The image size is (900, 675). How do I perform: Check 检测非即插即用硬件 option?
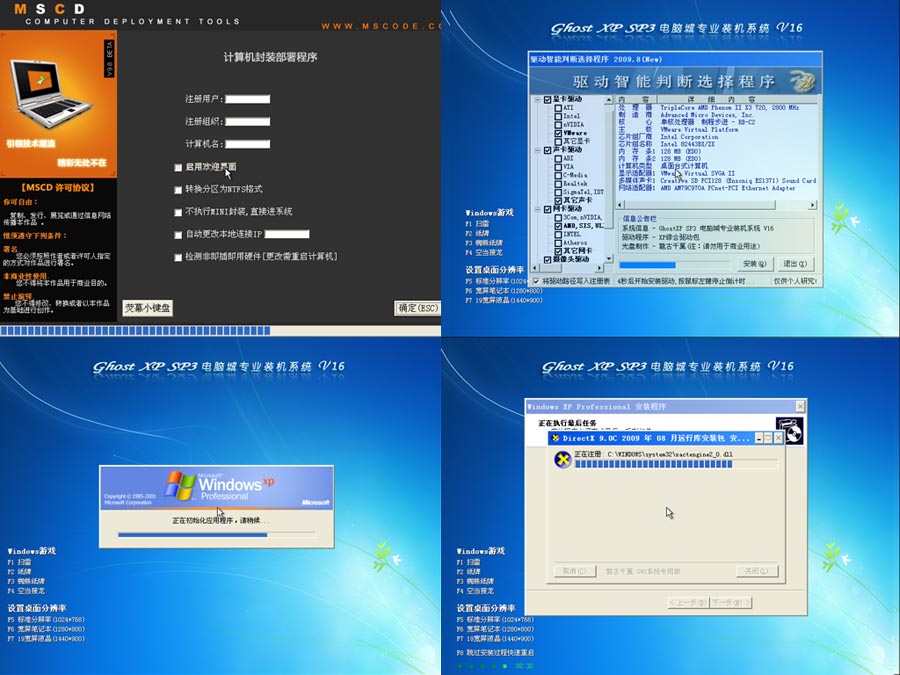point(178,257)
